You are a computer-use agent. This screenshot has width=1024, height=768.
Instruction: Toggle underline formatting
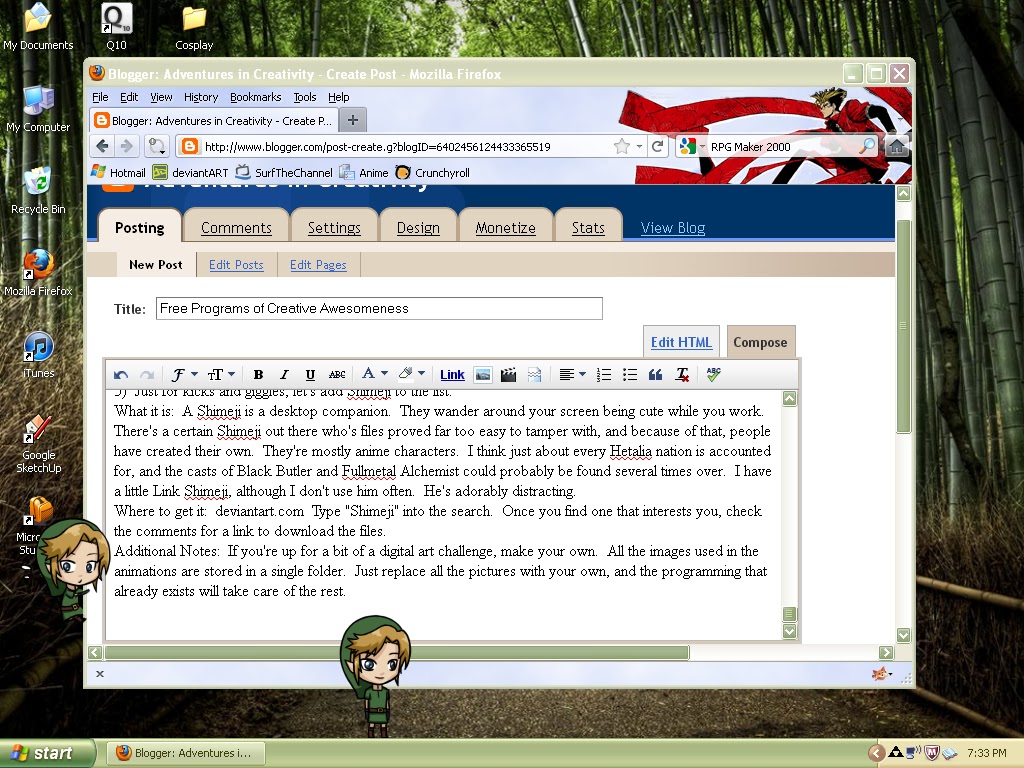coord(310,375)
